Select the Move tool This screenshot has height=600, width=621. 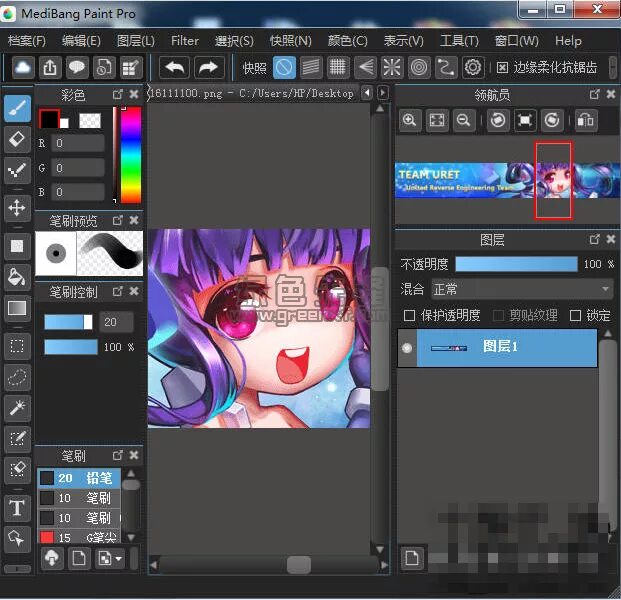coord(17,208)
